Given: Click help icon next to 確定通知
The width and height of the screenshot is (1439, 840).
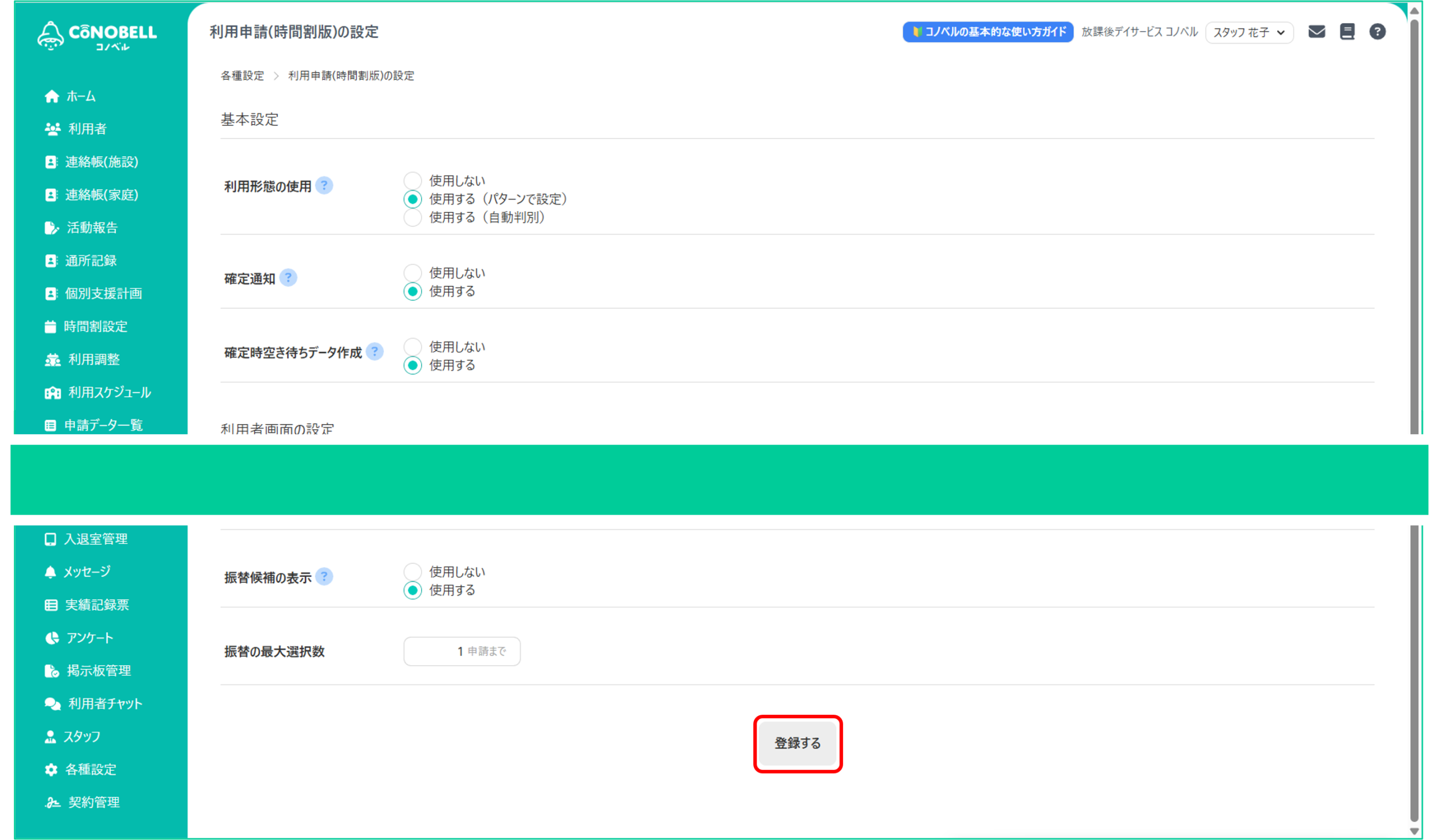Looking at the screenshot, I should pos(288,278).
